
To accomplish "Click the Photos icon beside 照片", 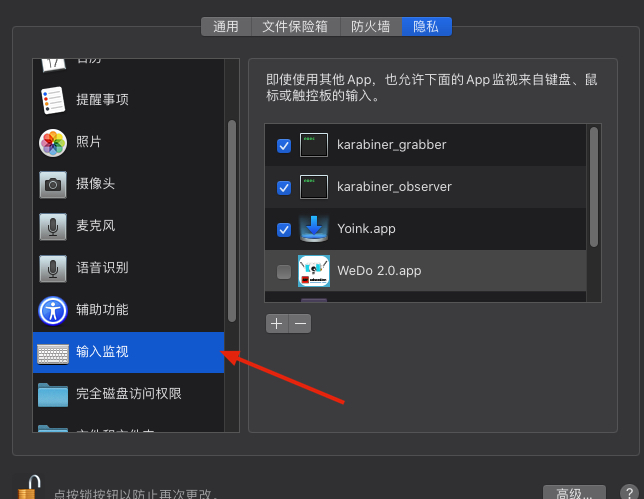I will point(53,143).
